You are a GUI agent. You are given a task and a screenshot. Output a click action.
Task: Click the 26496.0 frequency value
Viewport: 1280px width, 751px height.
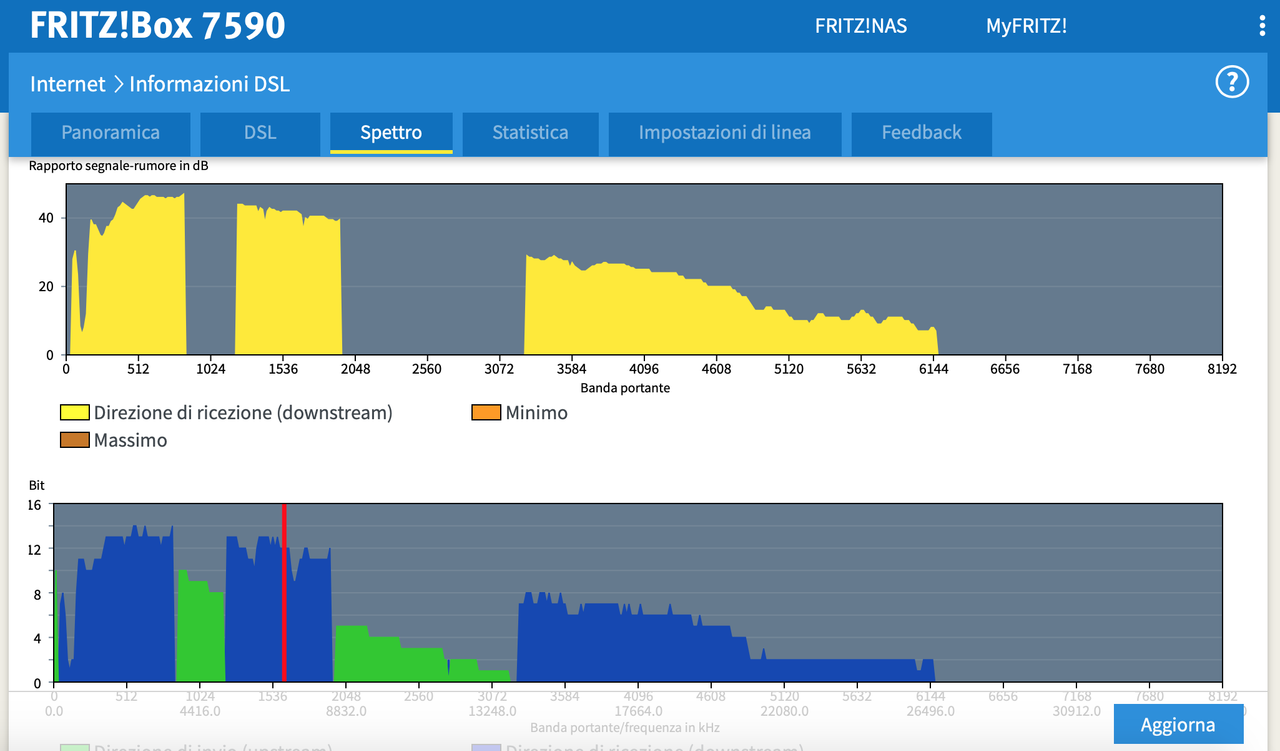930,712
